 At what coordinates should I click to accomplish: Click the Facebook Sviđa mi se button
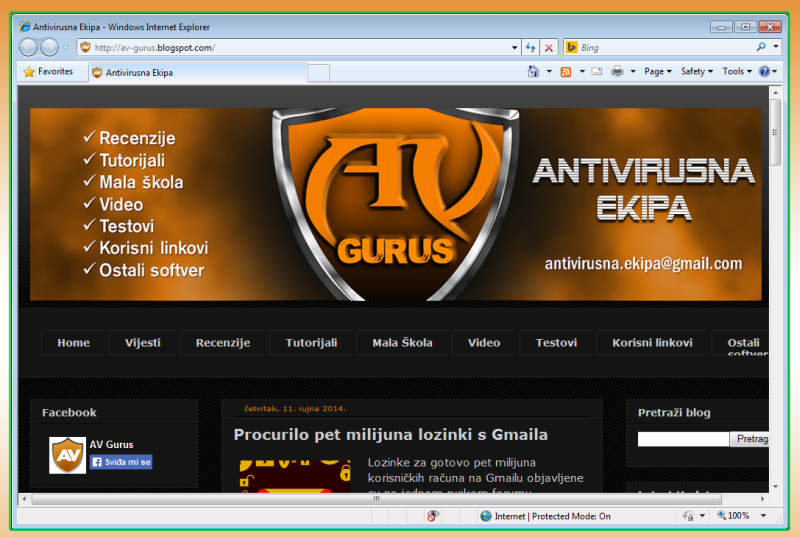[121, 462]
